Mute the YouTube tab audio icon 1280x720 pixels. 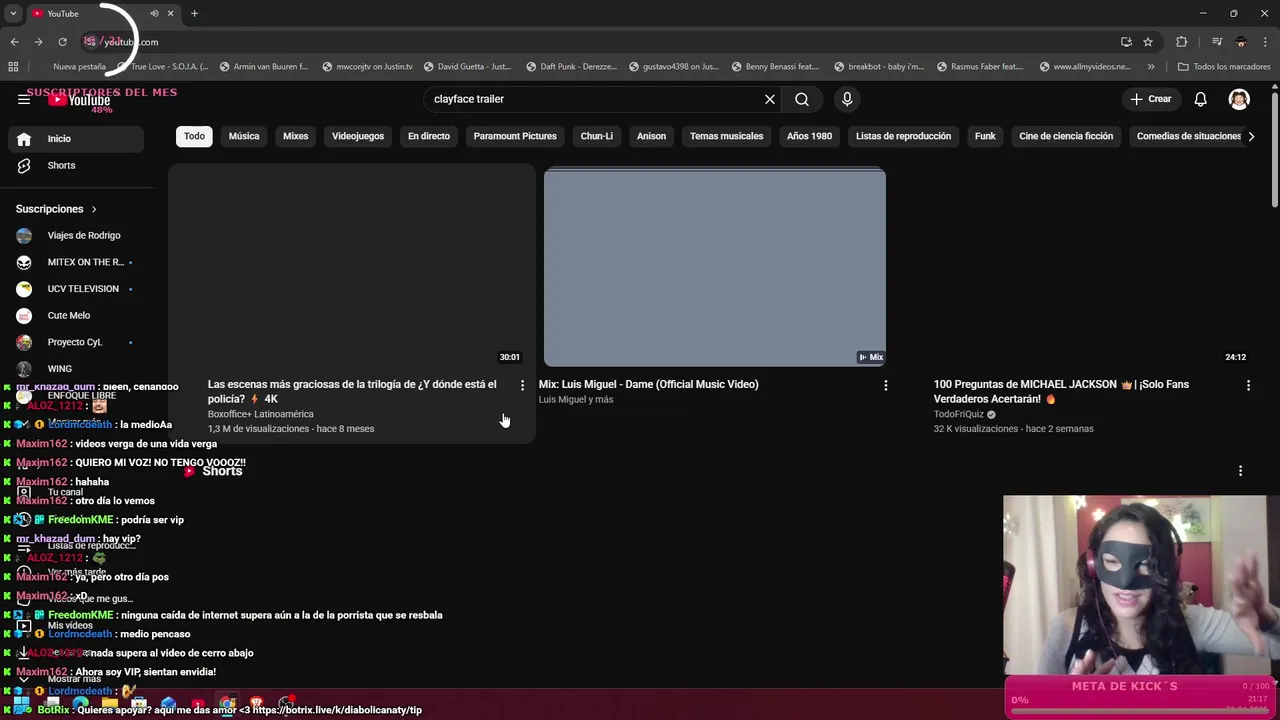coord(154,14)
